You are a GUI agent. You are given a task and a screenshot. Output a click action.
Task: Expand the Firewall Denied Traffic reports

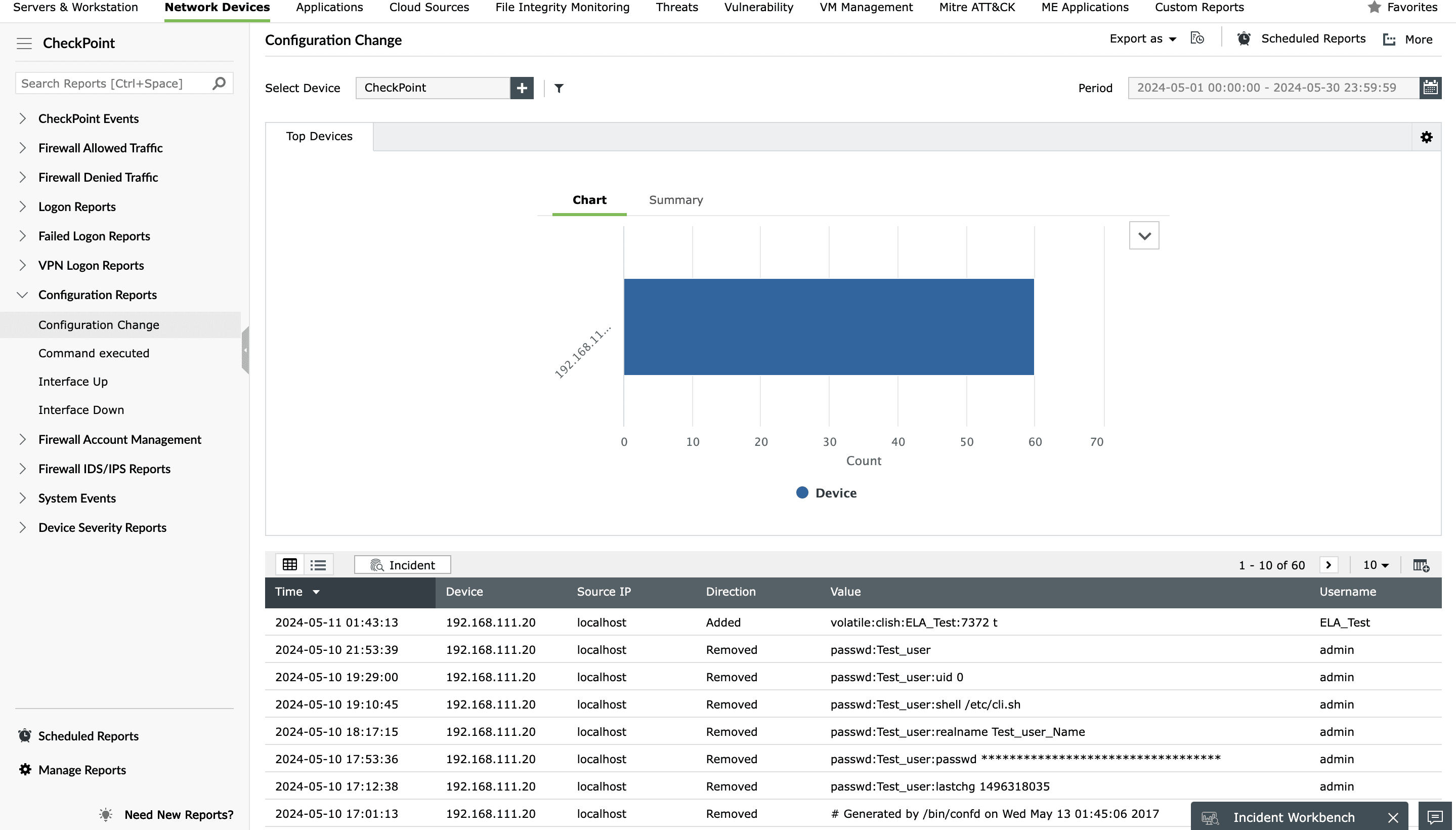tap(98, 177)
